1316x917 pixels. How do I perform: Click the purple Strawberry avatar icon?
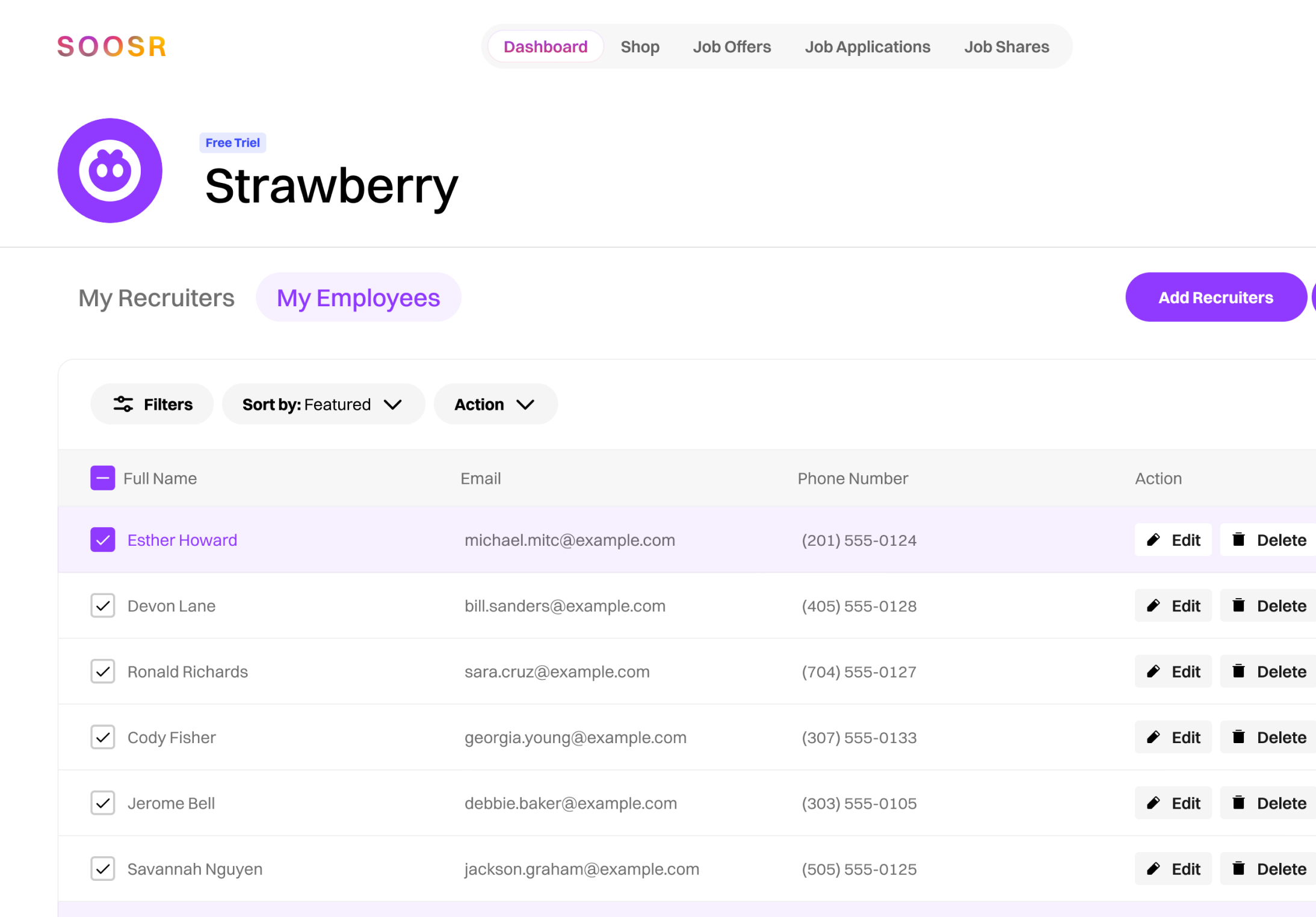pyautogui.click(x=110, y=170)
